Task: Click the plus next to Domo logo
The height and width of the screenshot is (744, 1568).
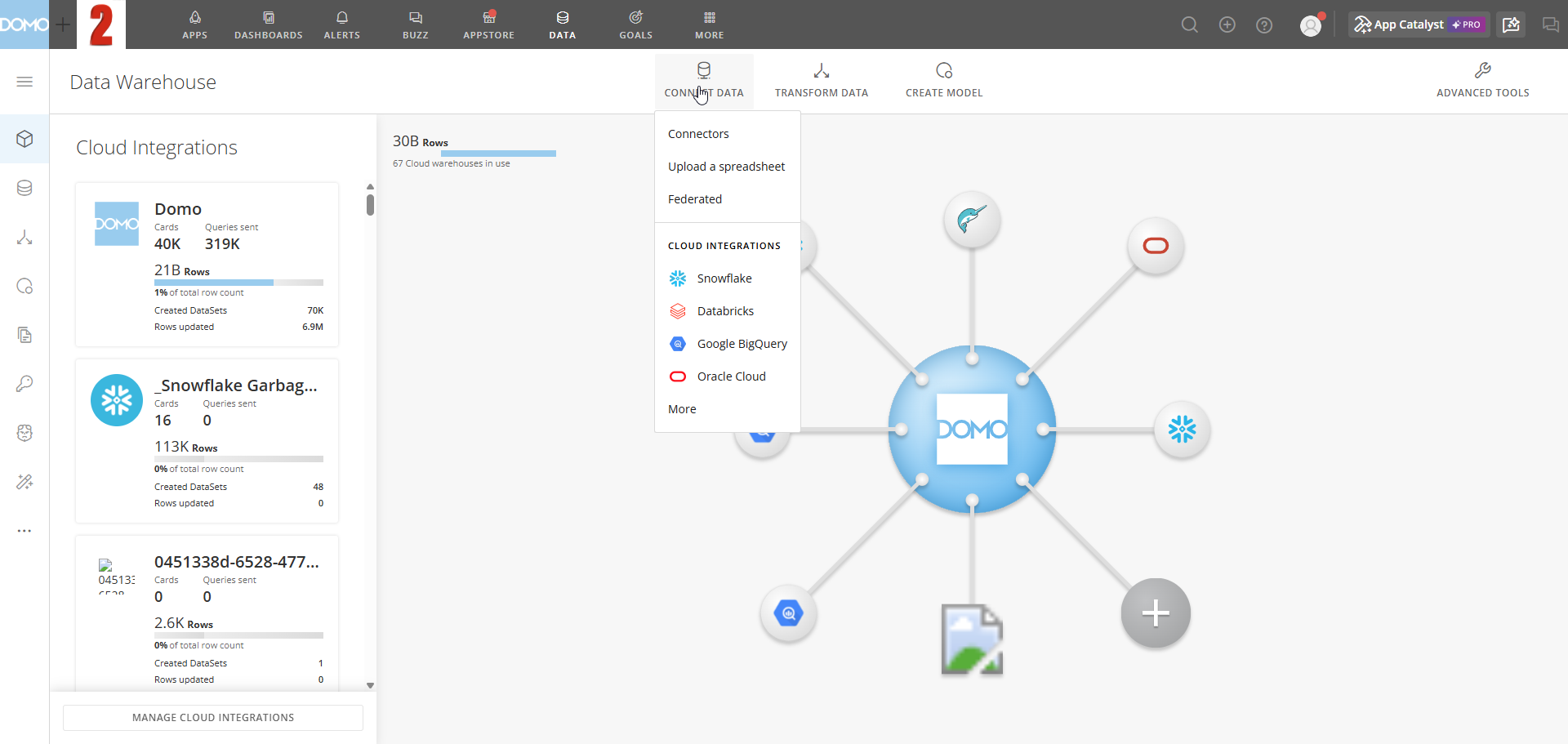Action: (x=63, y=25)
